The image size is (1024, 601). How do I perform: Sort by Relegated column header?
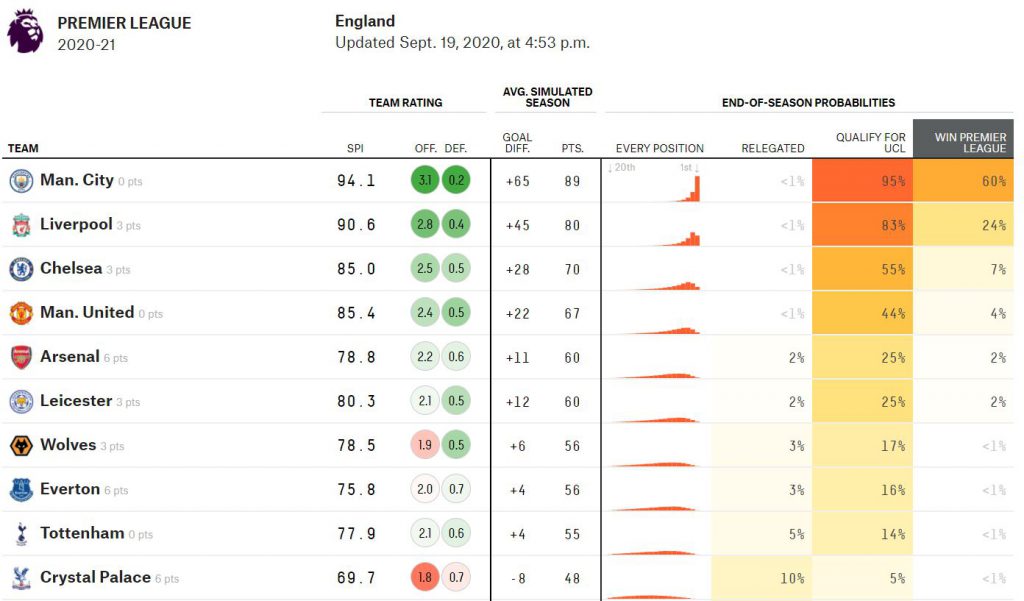click(x=773, y=148)
